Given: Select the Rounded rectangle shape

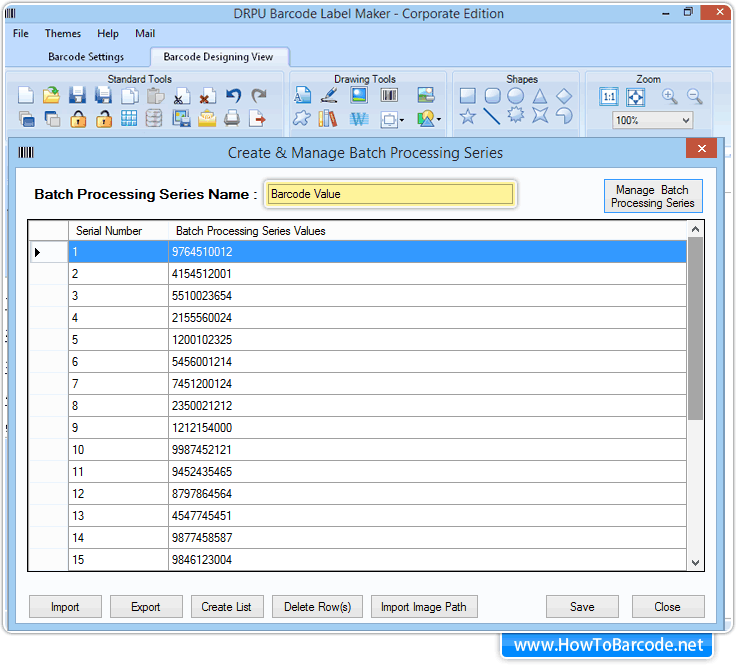Looking at the screenshot, I should point(492,96).
